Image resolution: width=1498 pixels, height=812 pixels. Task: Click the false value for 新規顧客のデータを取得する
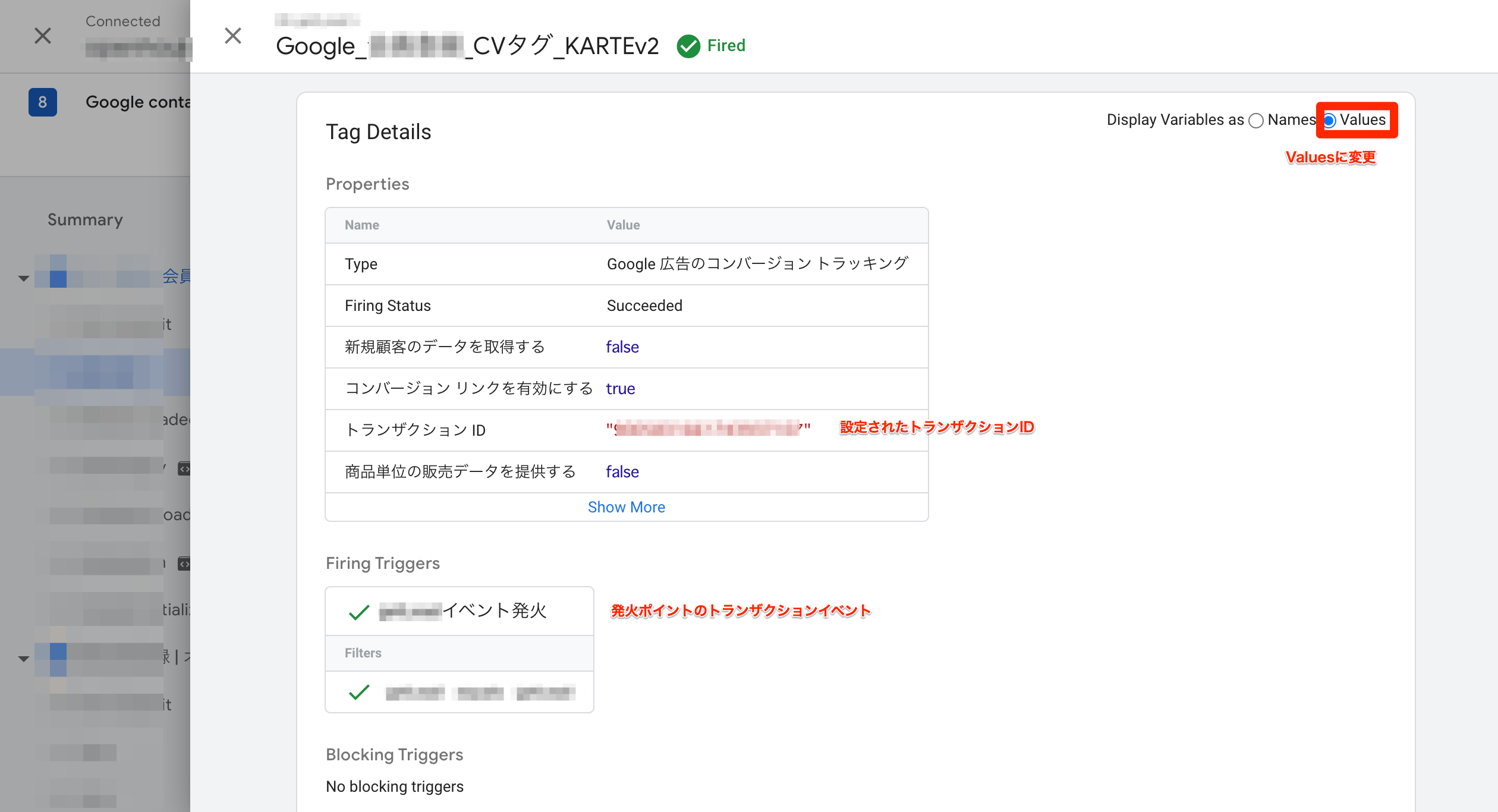pyautogui.click(x=622, y=347)
